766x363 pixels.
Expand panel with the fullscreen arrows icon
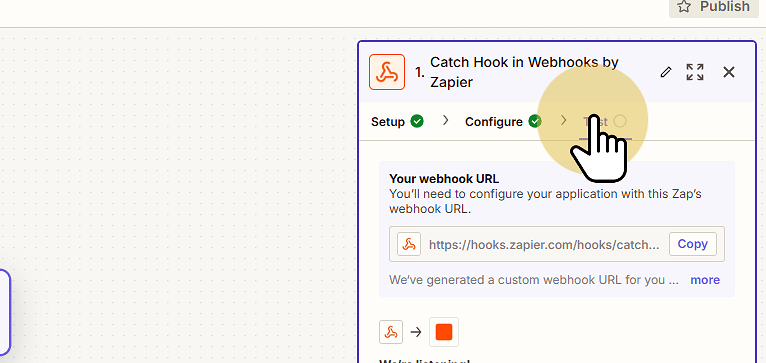[x=695, y=72]
